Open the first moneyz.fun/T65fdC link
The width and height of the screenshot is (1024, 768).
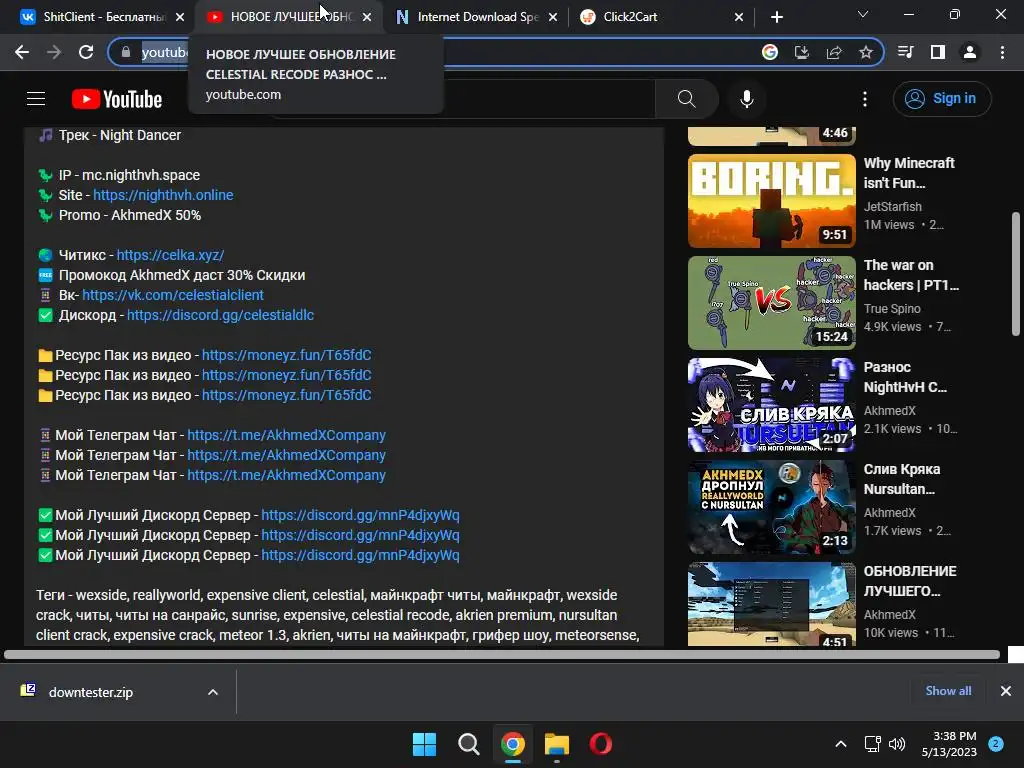point(287,355)
